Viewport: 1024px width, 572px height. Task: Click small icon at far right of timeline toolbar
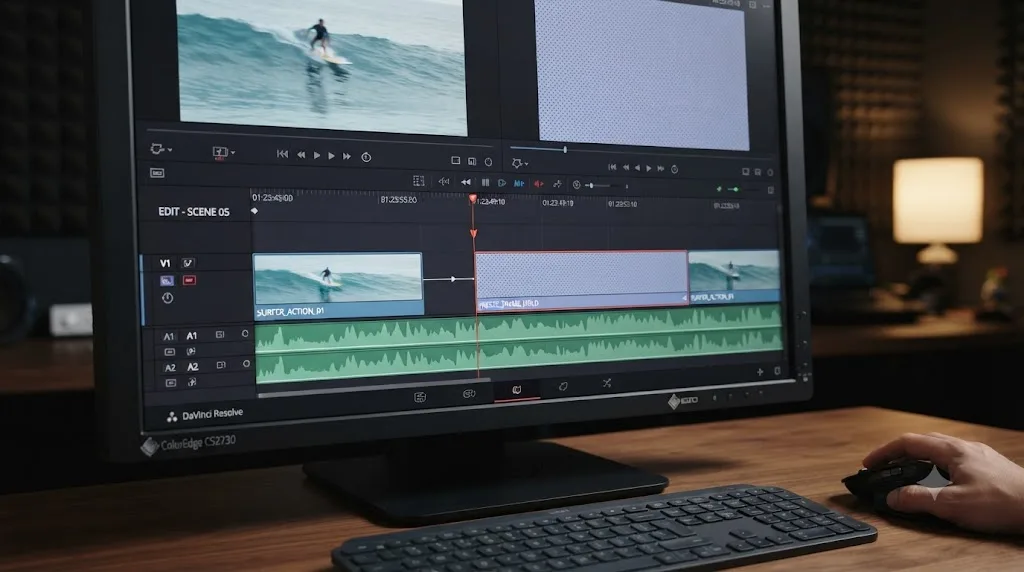771,190
